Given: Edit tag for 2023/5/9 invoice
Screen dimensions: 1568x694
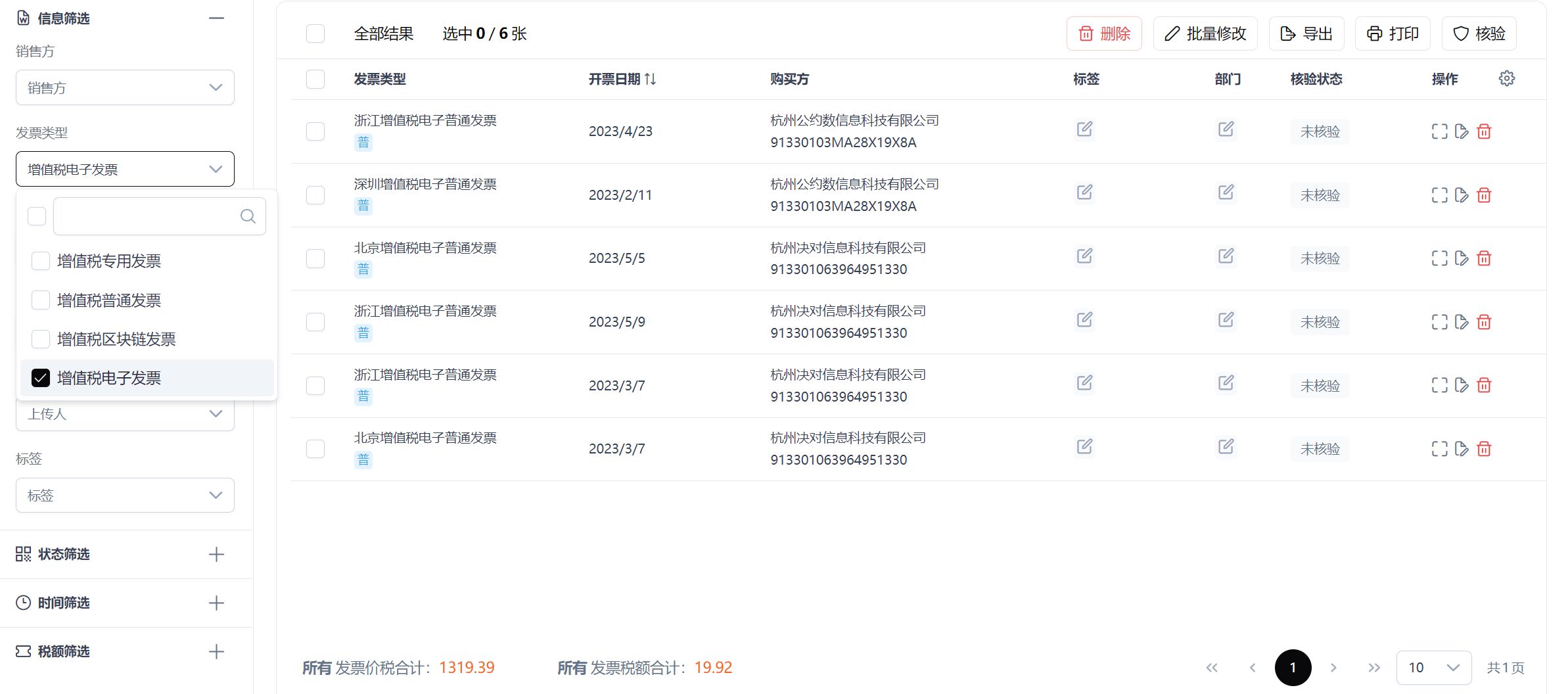Looking at the screenshot, I should tap(1084, 320).
